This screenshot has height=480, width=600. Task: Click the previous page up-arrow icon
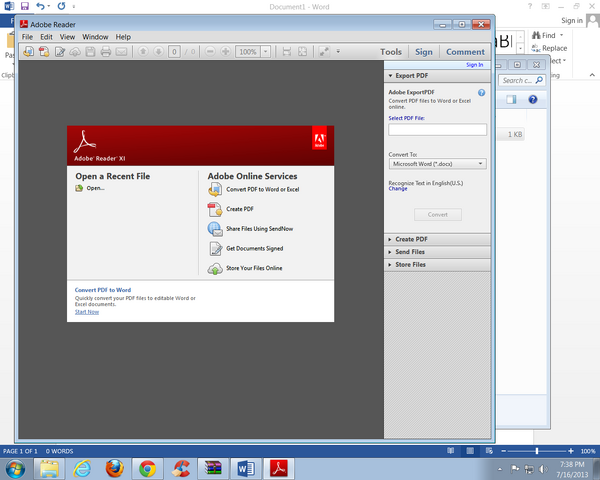(143, 51)
